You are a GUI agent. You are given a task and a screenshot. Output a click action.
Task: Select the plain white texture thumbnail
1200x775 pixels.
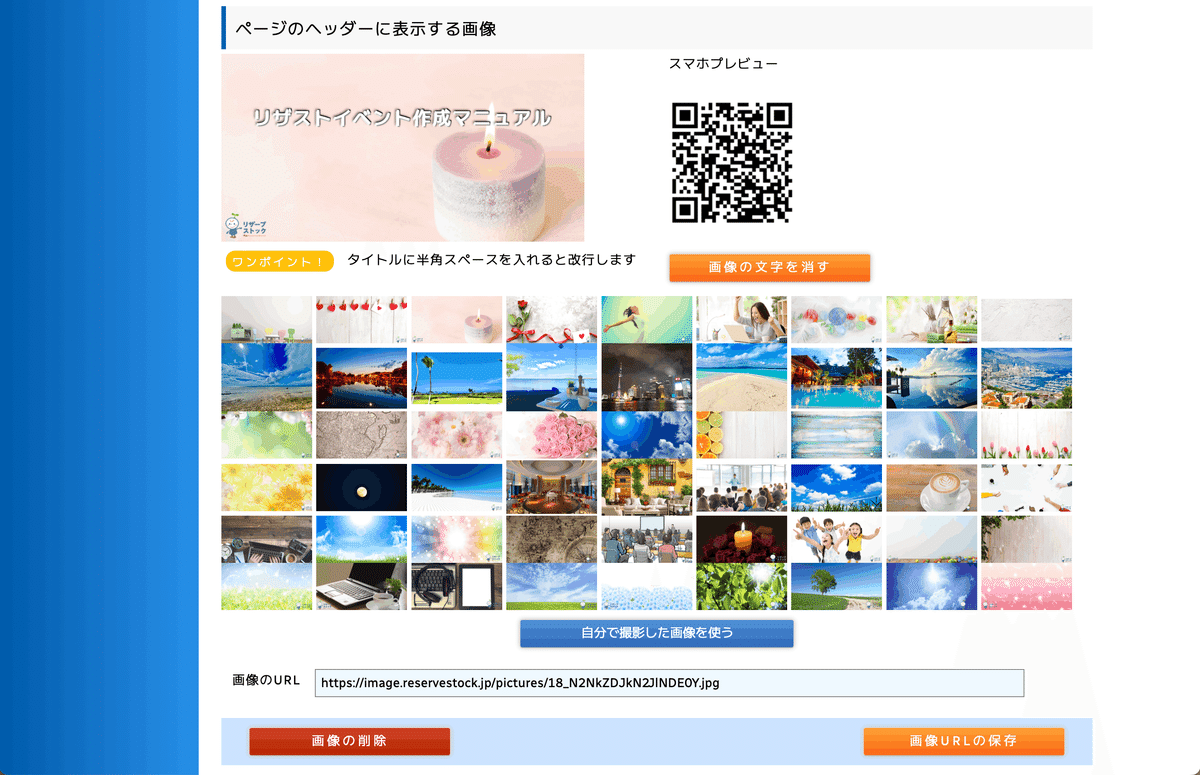1026,319
